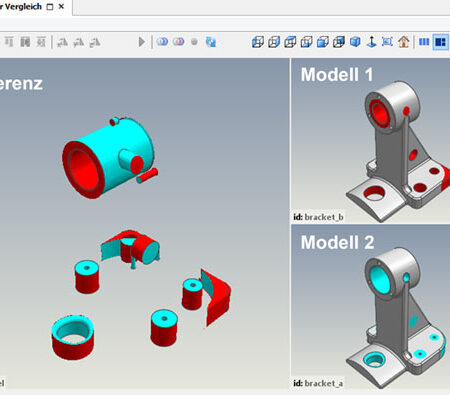This screenshot has width=450, height=395.
Task: Close the Vergleich tab
Action: click(61, 6)
